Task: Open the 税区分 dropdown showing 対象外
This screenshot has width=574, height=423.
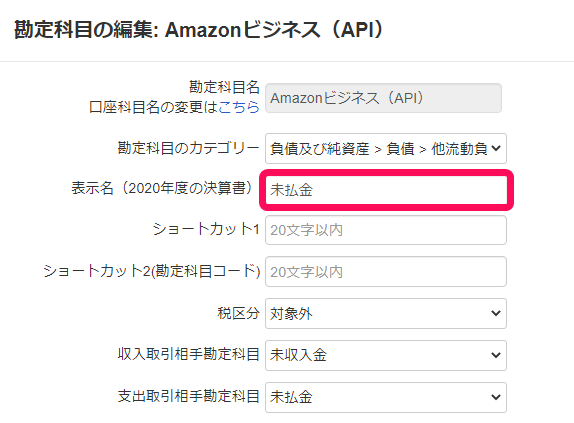Action: (386, 314)
